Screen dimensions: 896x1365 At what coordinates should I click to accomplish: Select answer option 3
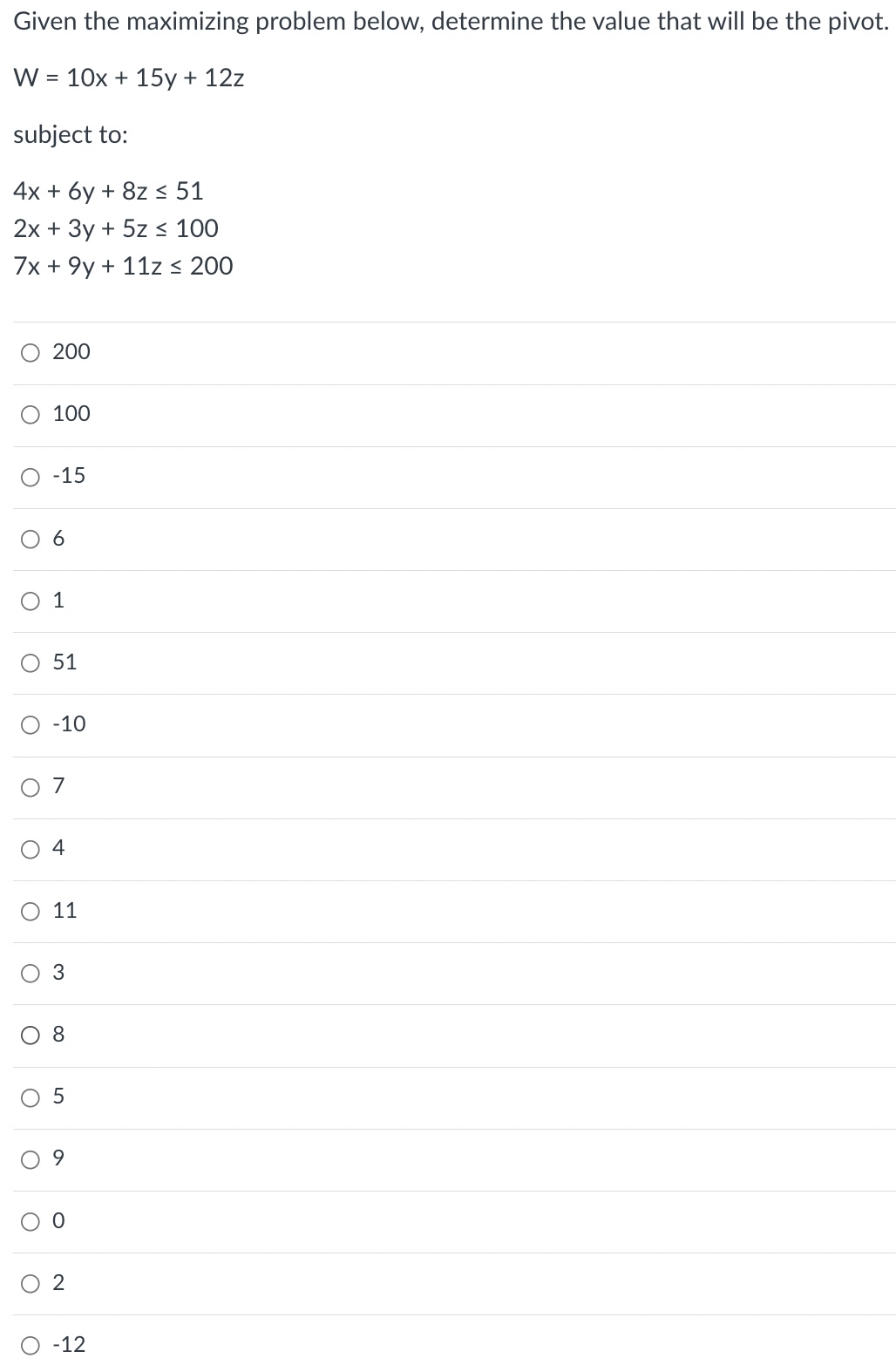pos(31,972)
